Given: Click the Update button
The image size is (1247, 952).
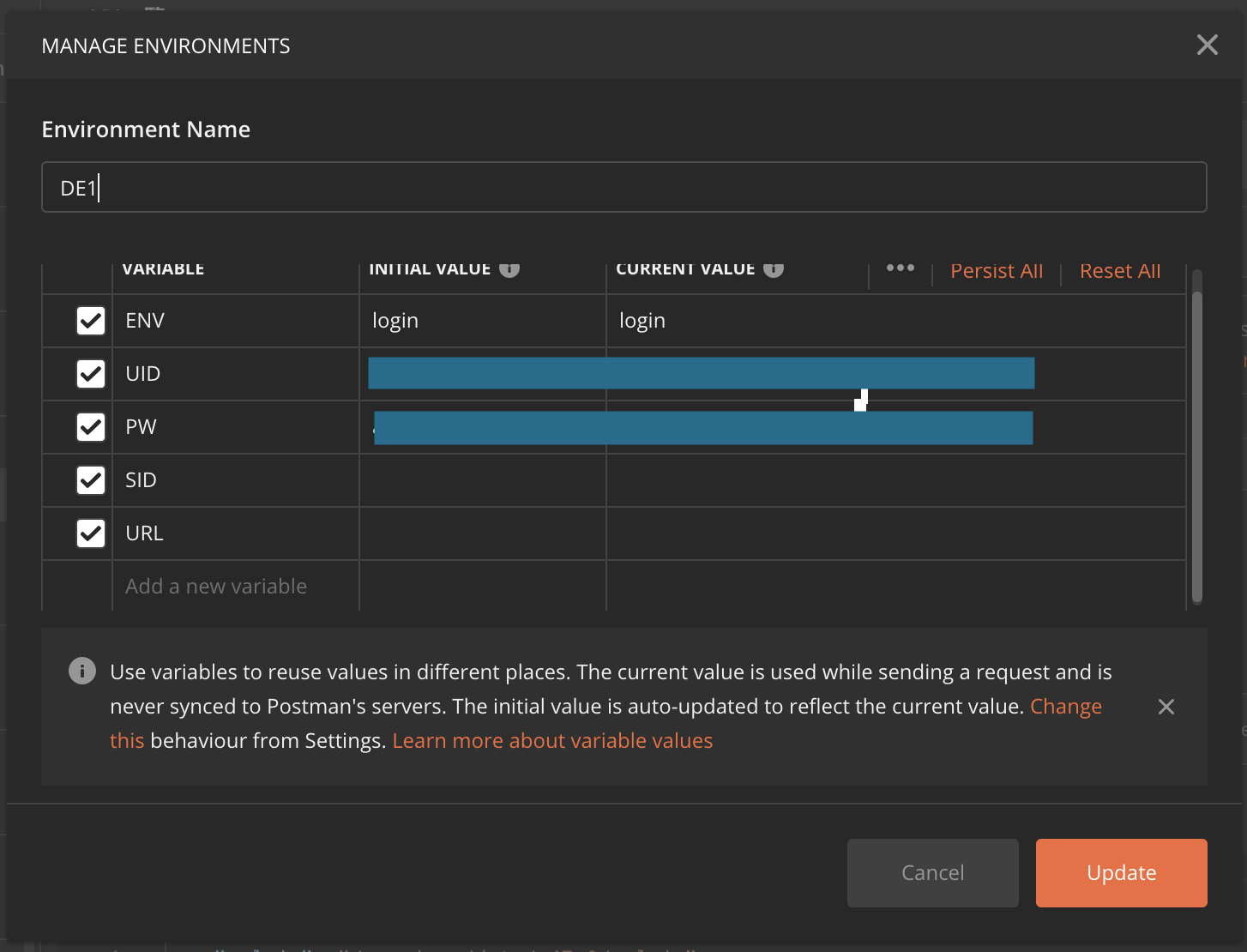Looking at the screenshot, I should coord(1122,873).
